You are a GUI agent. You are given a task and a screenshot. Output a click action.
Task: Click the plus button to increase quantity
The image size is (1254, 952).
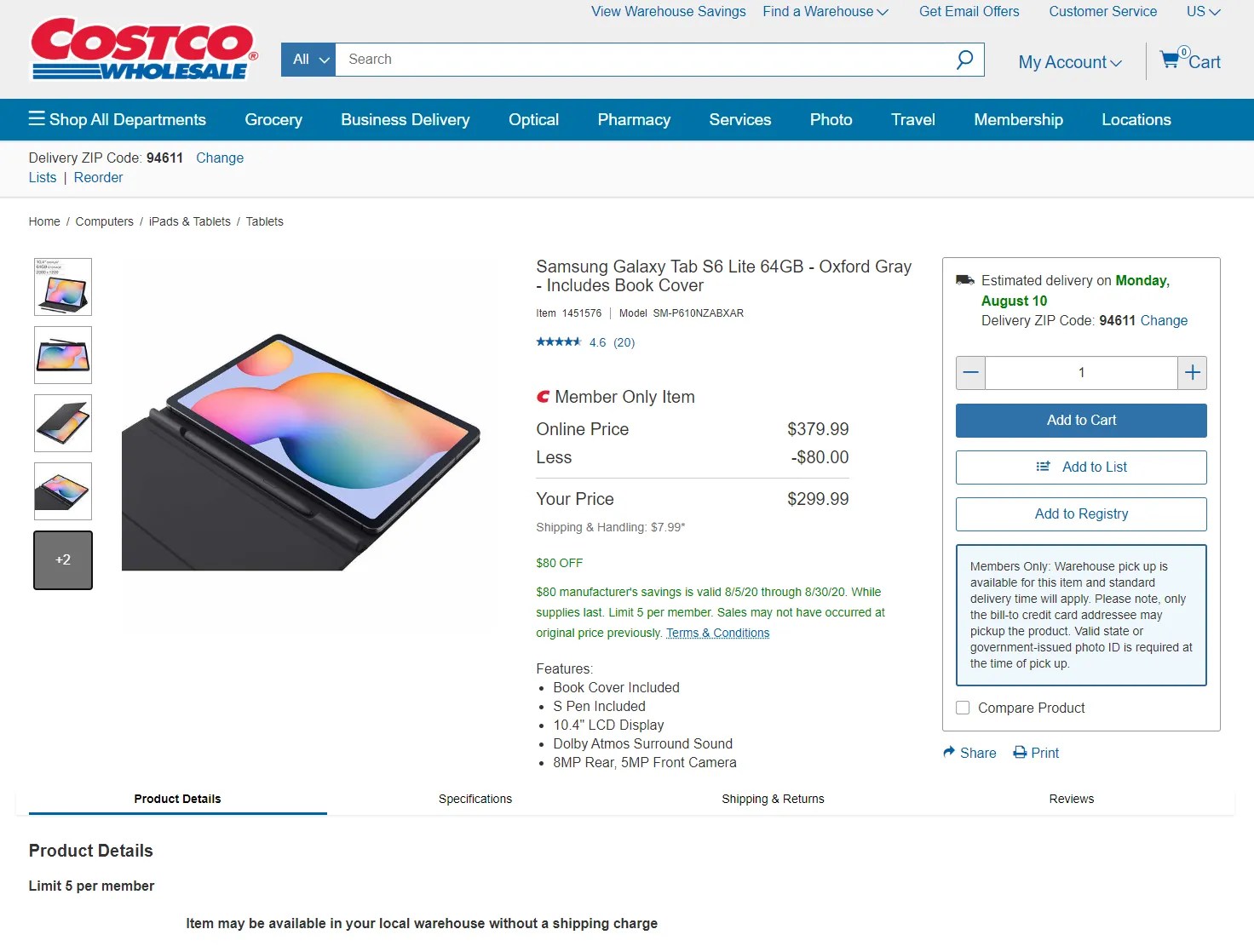click(1192, 372)
